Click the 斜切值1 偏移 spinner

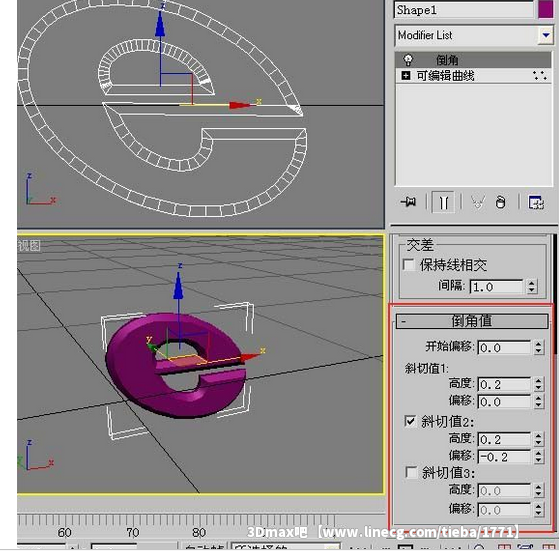pyautogui.click(x=538, y=402)
